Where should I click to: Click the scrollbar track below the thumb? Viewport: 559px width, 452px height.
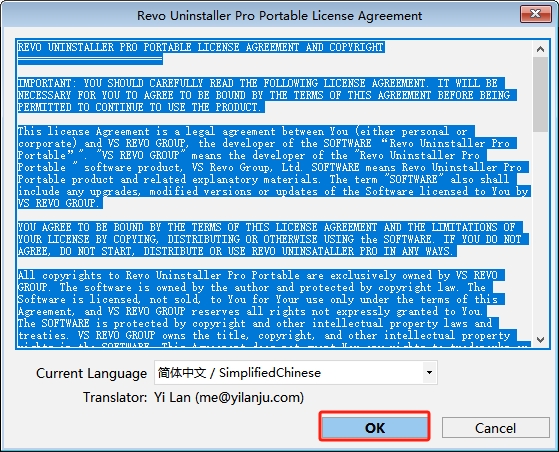click(540, 232)
